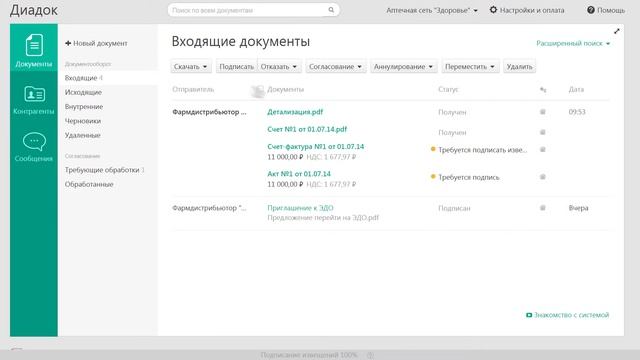The image size is (640, 360).
Task: Open Акт №1 от 01.07.14
Action: coord(299,174)
